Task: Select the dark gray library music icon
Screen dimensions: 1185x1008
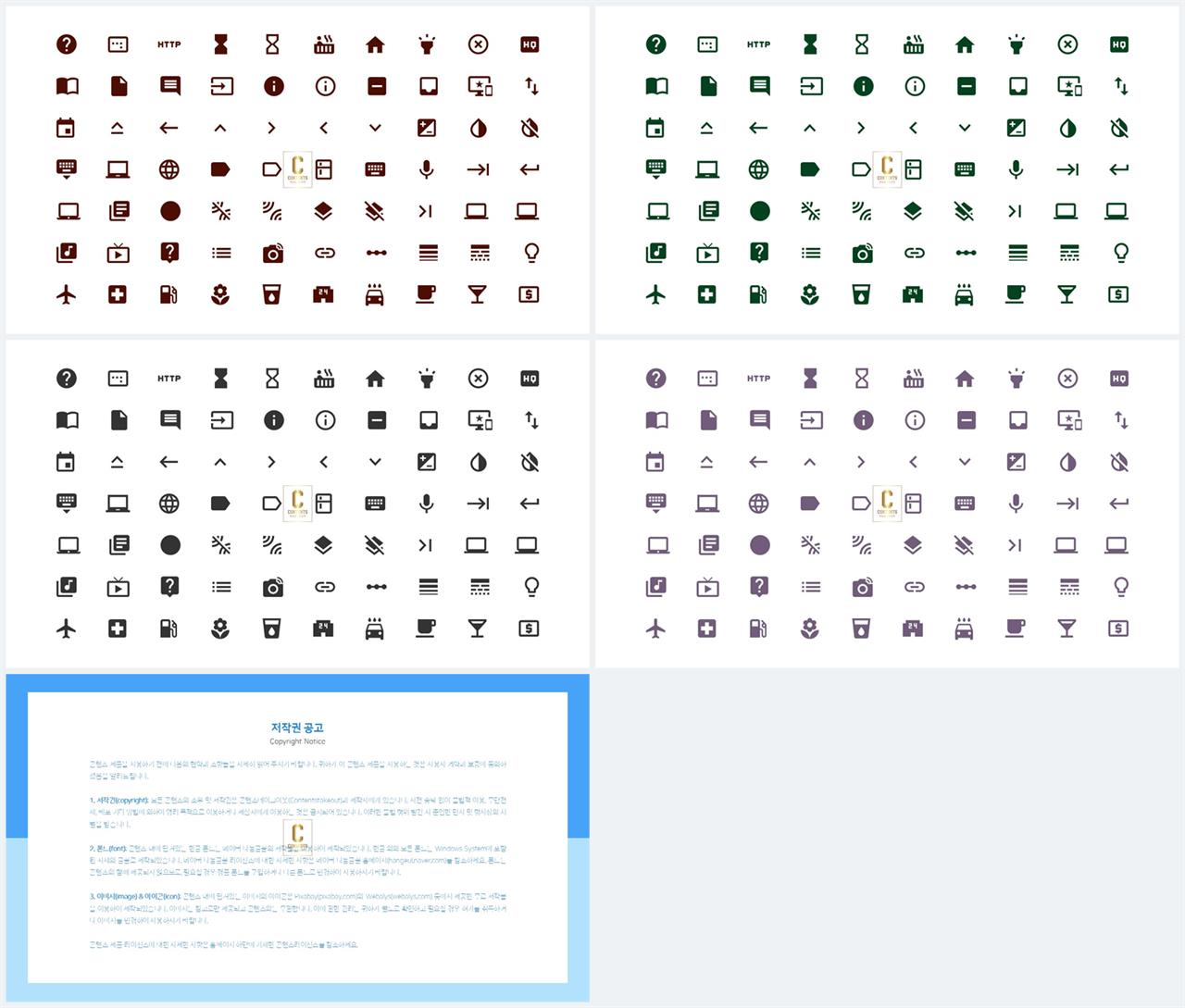Action: click(67, 587)
